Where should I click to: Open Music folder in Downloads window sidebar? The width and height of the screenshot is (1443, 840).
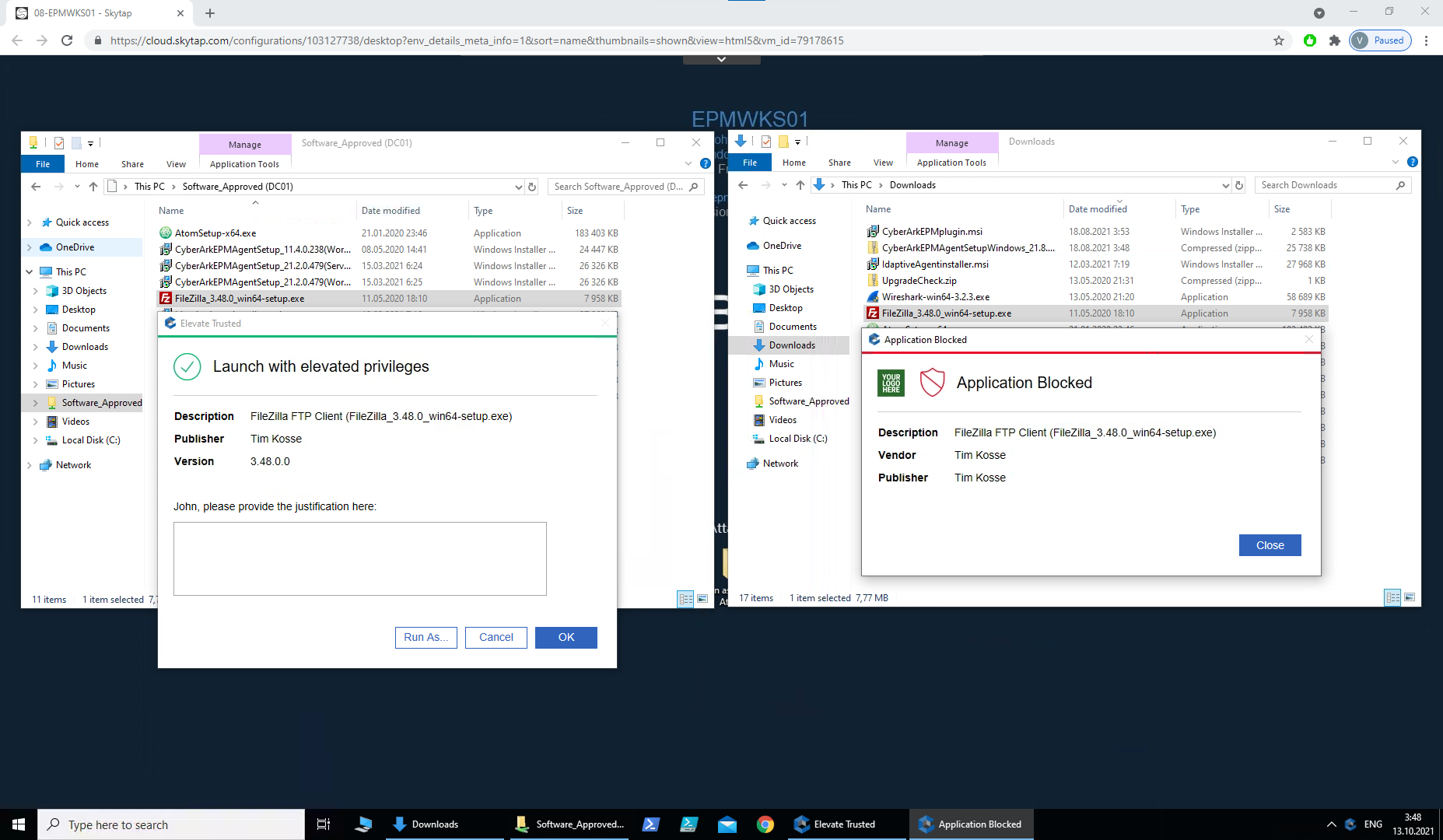tap(781, 364)
